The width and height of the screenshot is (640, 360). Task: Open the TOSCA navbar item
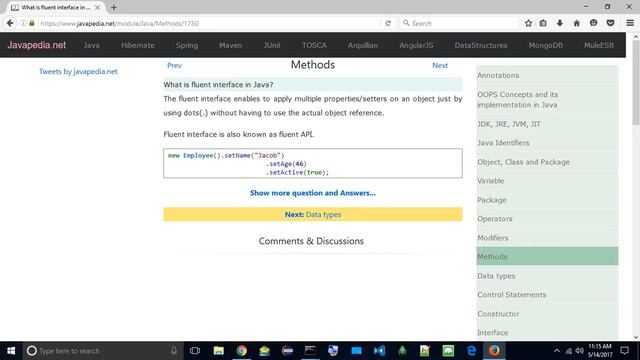pyautogui.click(x=314, y=45)
